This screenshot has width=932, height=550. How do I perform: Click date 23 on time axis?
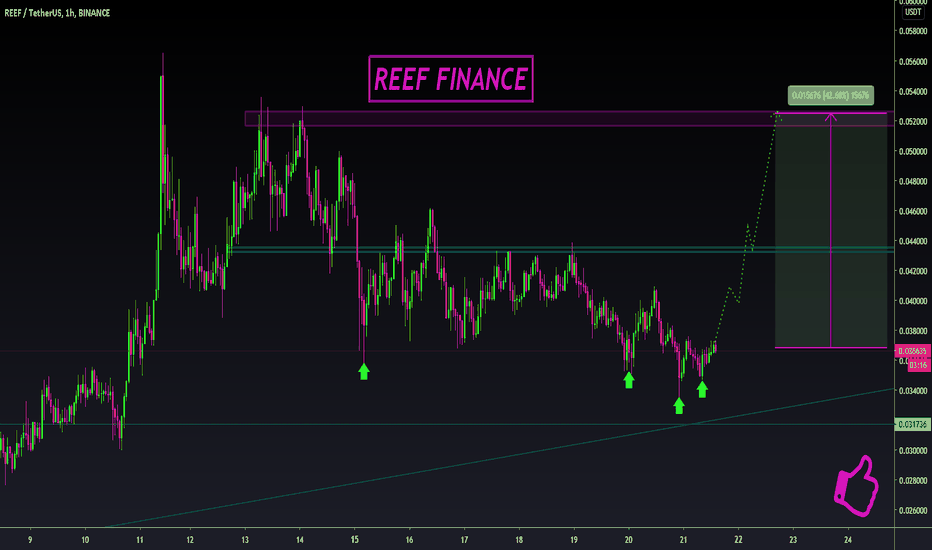(793, 540)
